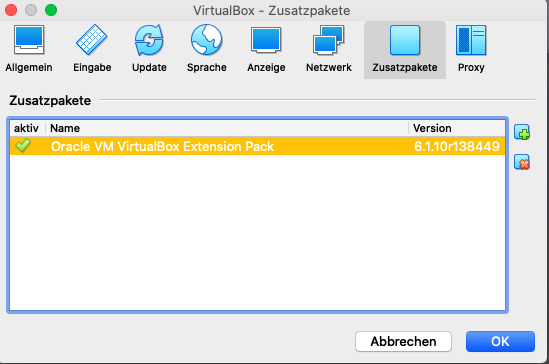
Task: Select the Zusatzpakete icon
Action: pyautogui.click(x=405, y=40)
